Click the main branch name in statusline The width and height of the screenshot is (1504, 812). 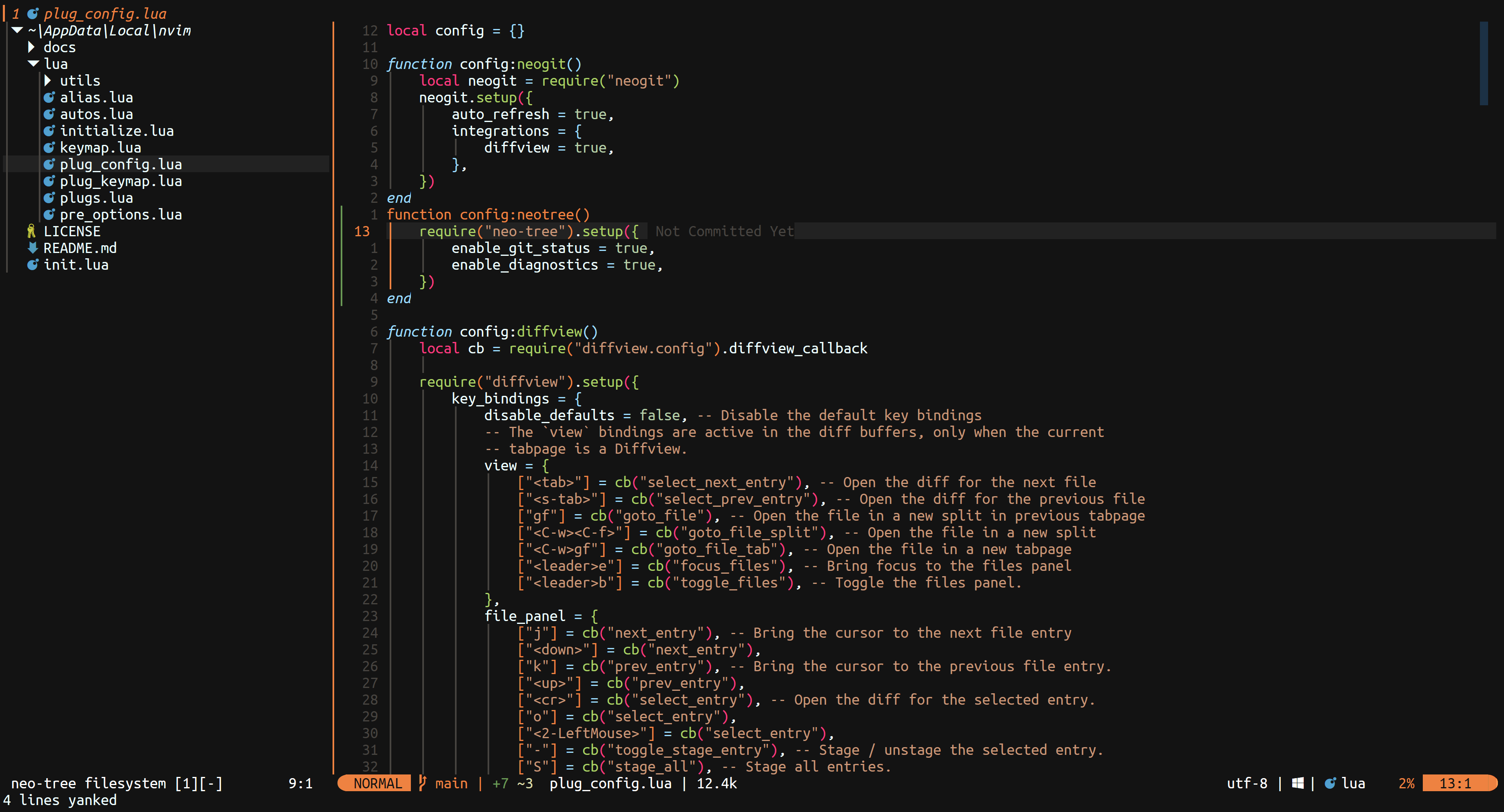[451, 783]
